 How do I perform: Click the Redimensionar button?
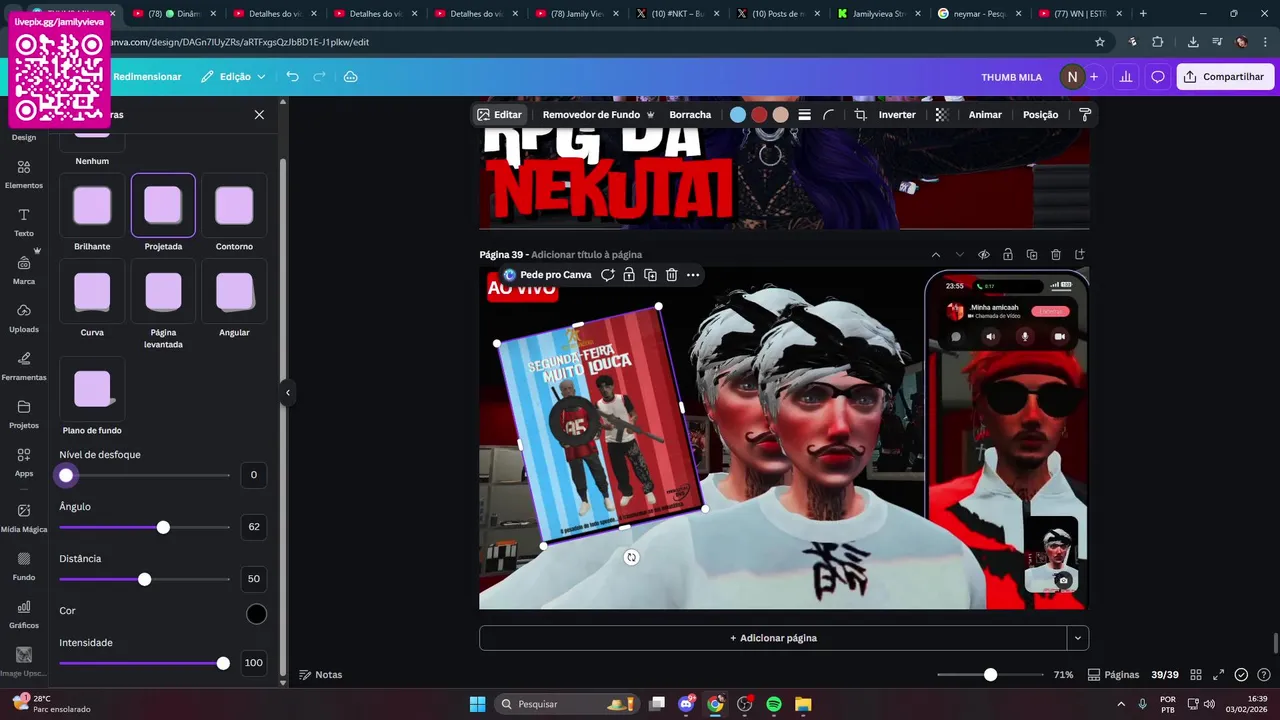click(147, 77)
